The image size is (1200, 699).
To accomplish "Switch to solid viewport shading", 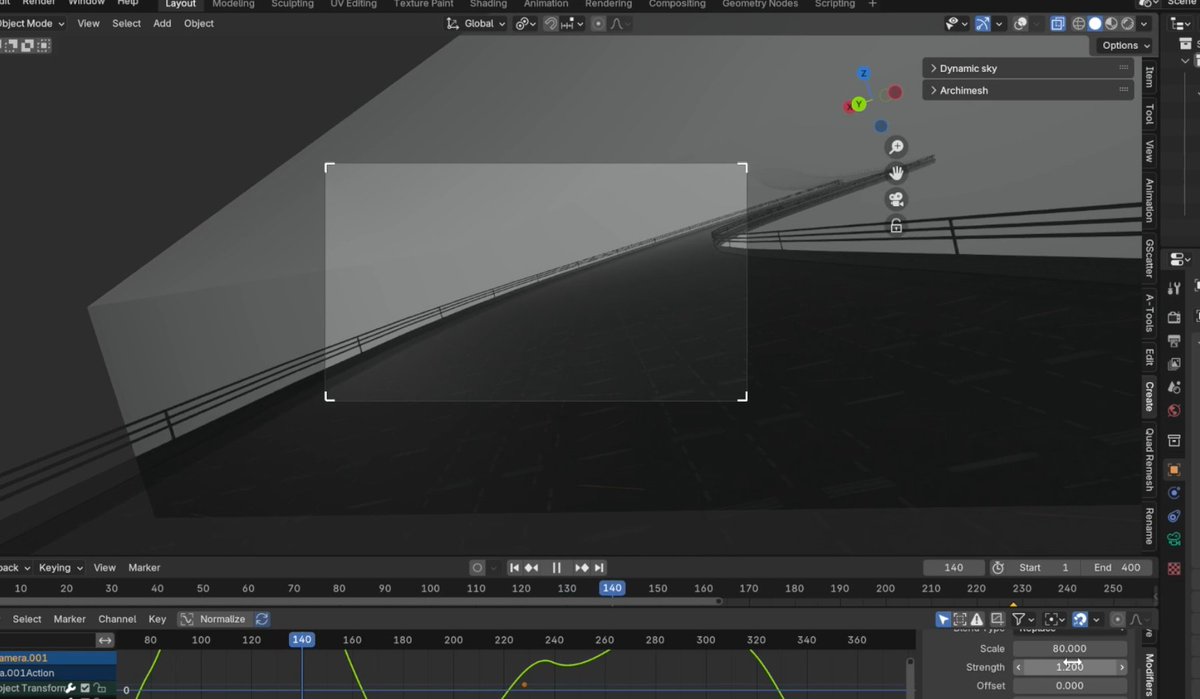I will tap(1095, 23).
